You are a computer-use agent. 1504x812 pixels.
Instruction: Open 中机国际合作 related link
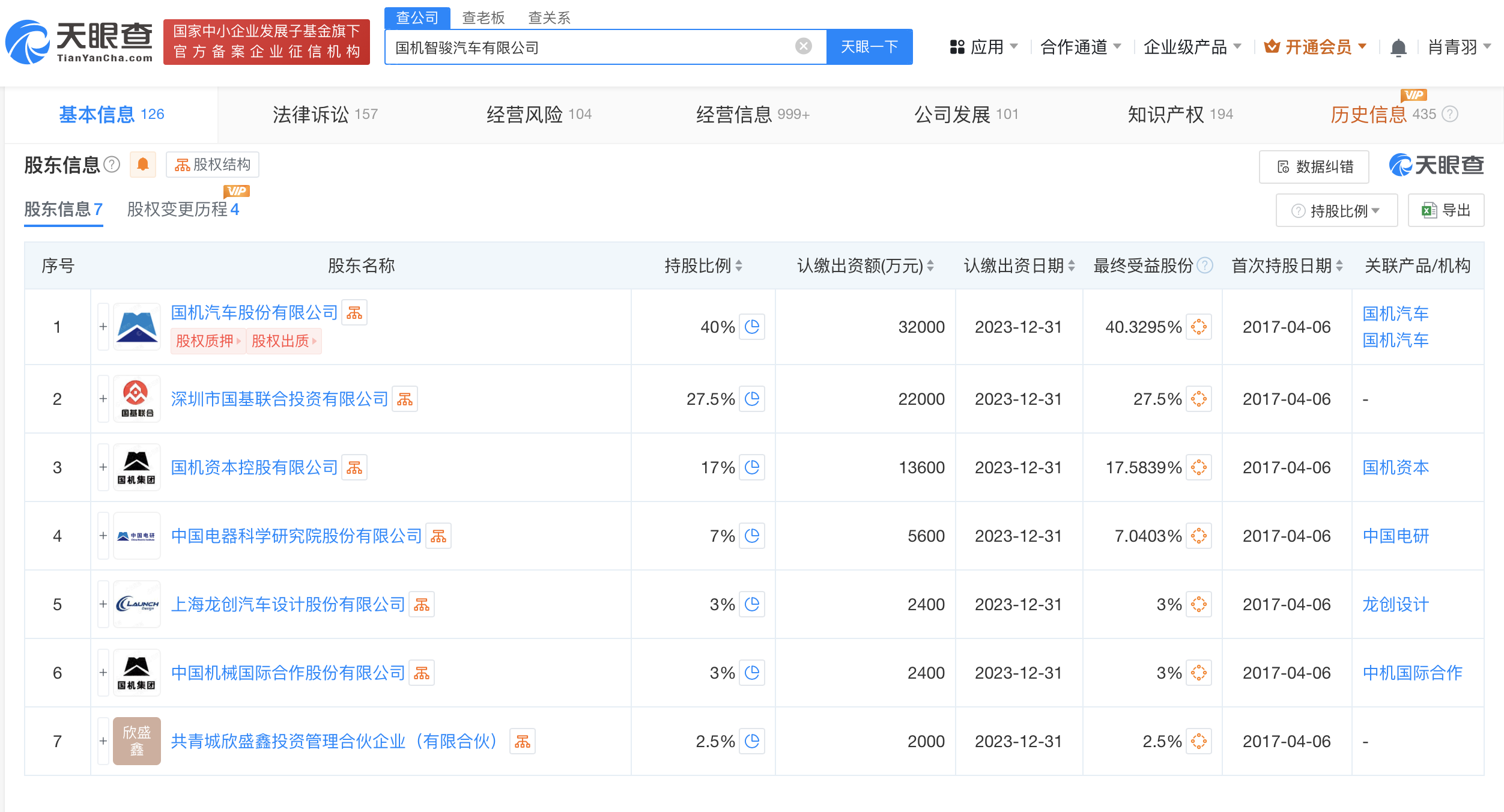(x=1412, y=673)
